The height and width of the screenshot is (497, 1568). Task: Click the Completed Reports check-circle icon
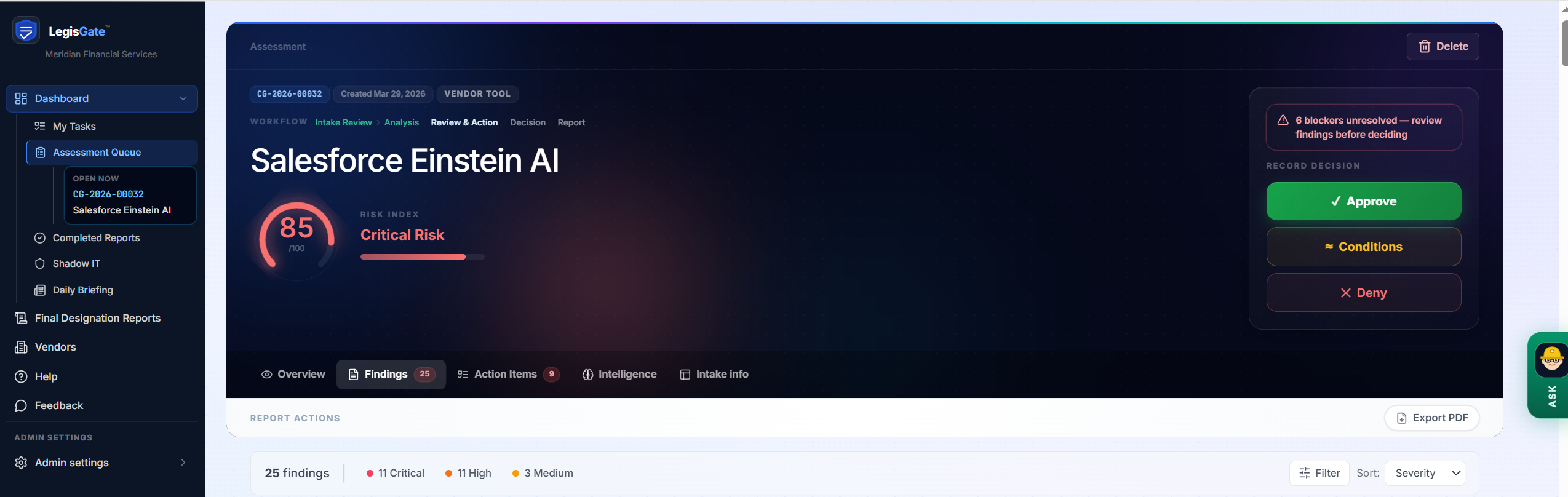pos(40,237)
